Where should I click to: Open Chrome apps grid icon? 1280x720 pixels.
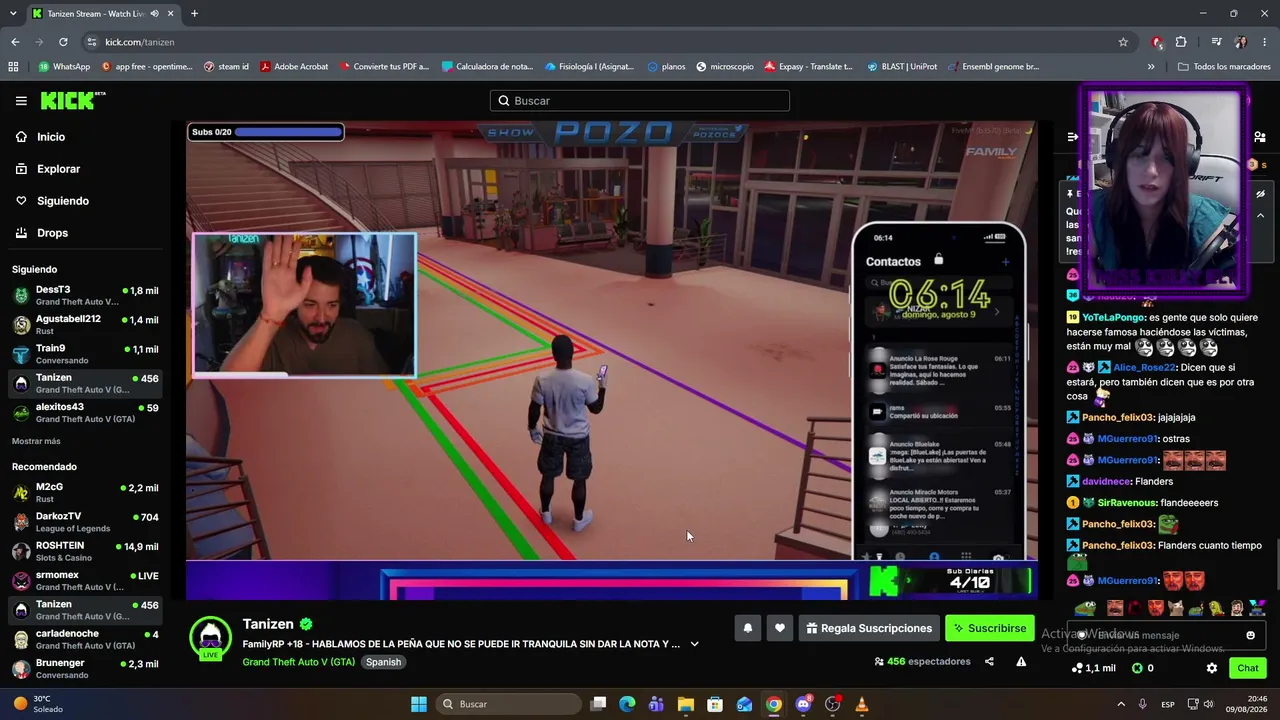(x=13, y=67)
